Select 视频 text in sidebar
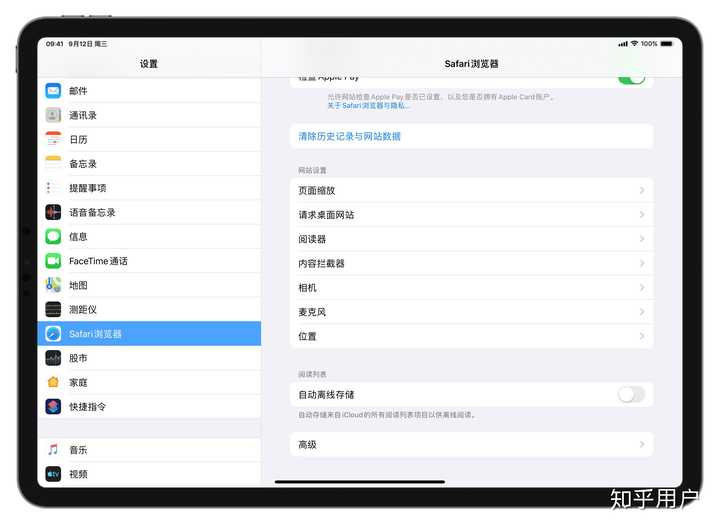This screenshot has width=720, height=525. point(78,474)
